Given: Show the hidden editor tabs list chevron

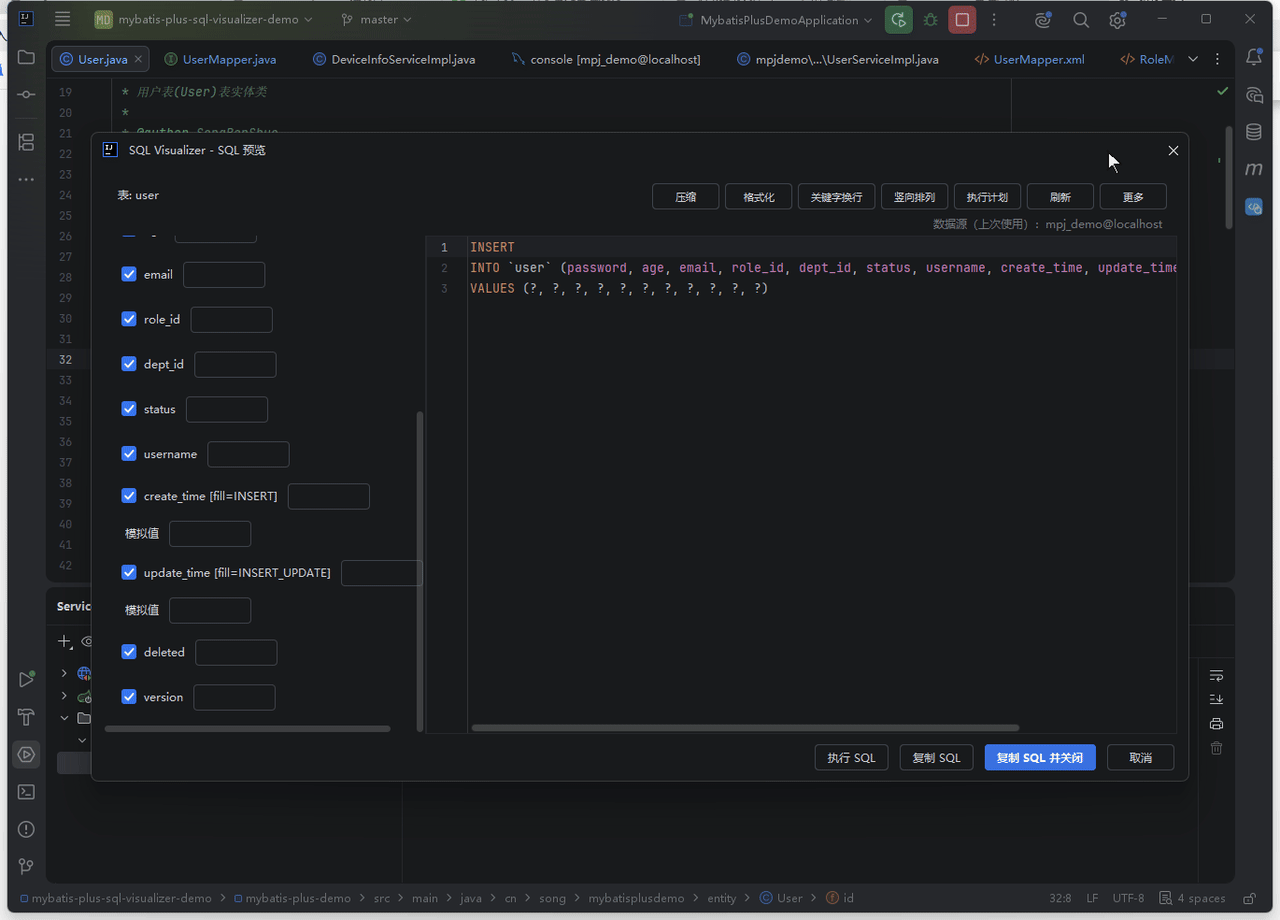Looking at the screenshot, I should [x=1193, y=59].
